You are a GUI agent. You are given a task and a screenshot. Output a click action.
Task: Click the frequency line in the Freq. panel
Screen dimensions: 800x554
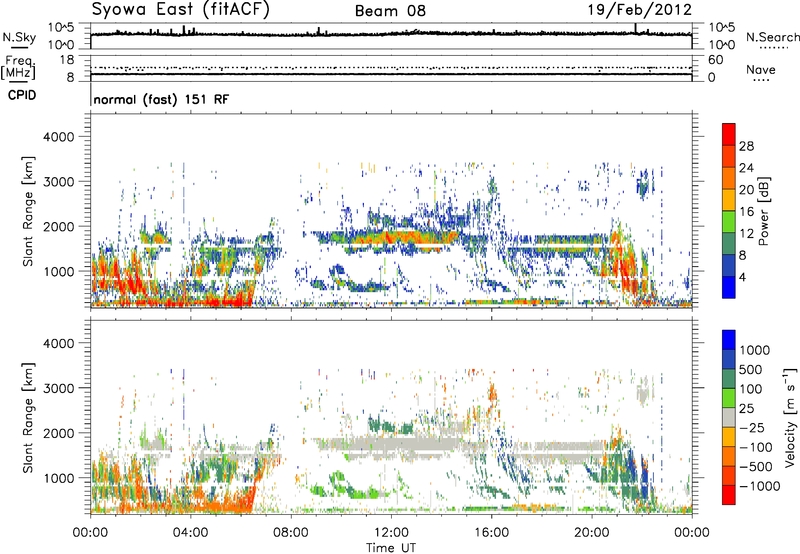click(x=391, y=74)
